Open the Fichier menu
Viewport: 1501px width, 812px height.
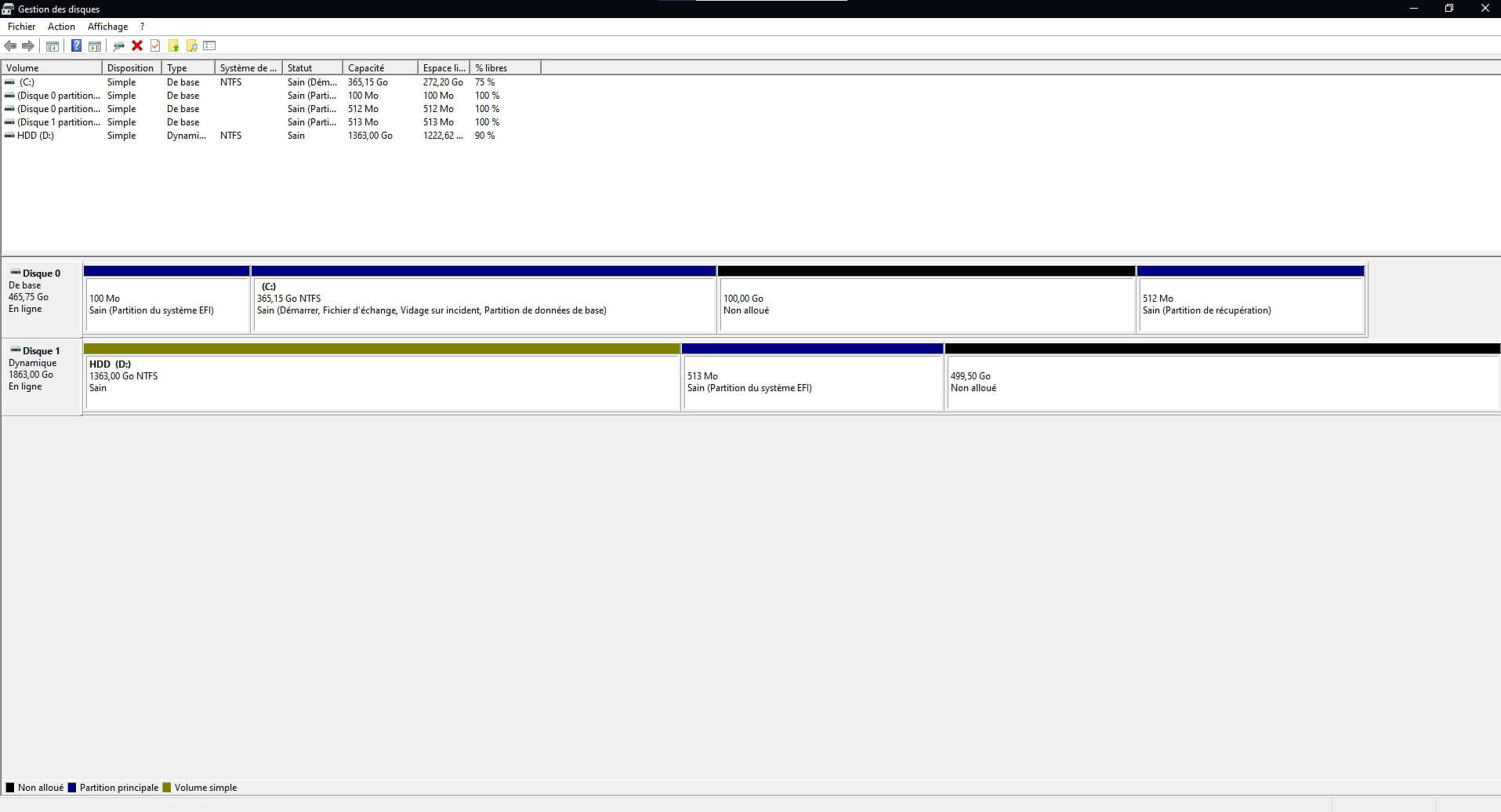click(22, 27)
